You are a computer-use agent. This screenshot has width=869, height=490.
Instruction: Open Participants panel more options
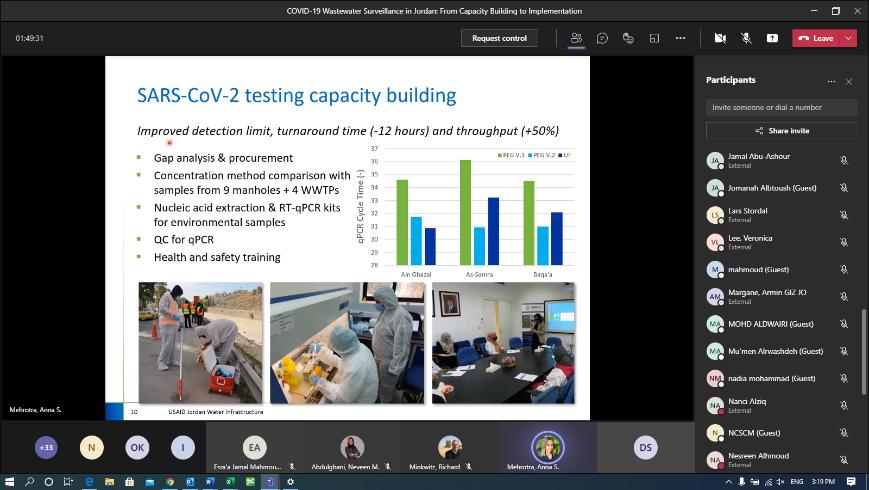(830, 81)
